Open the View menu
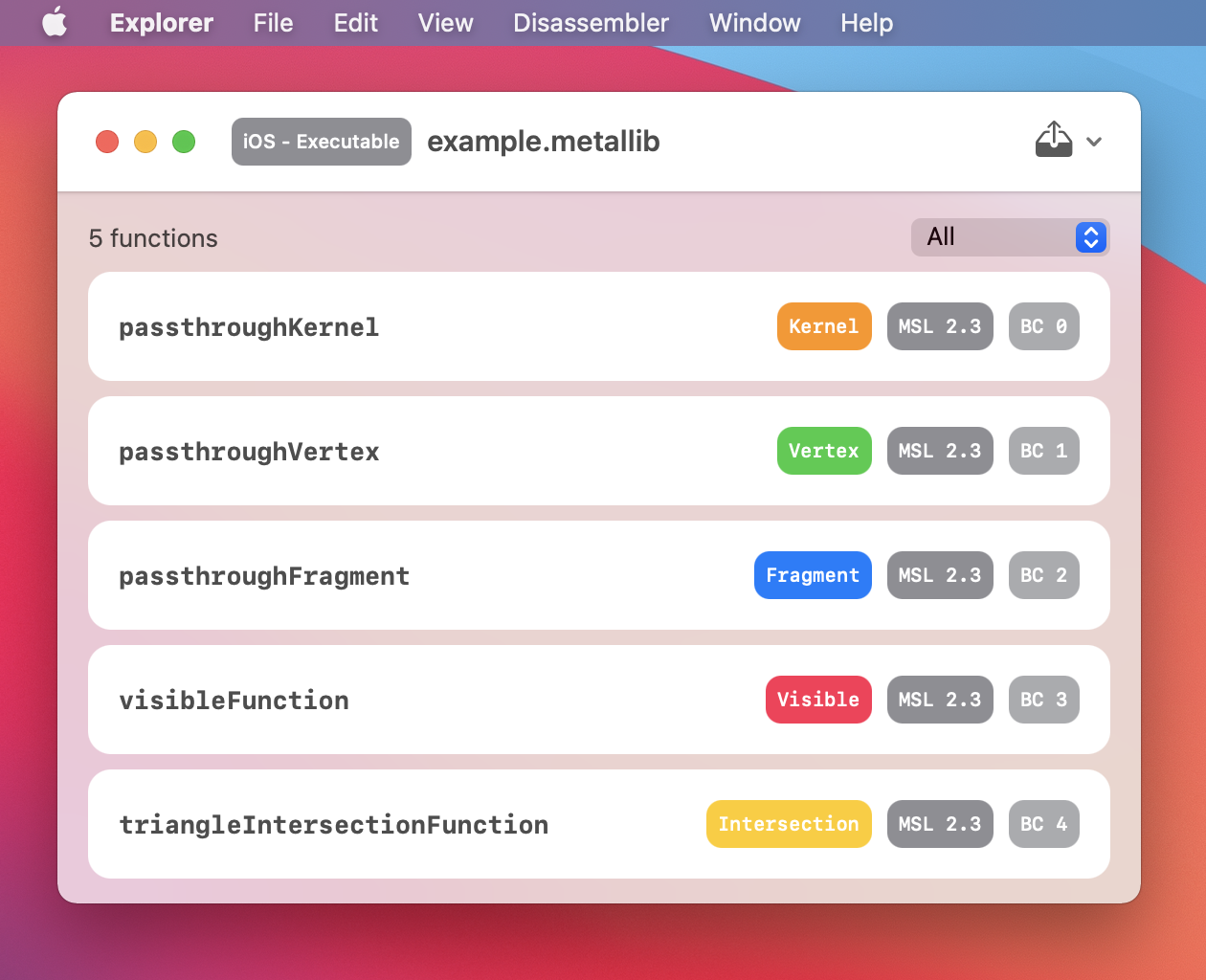 445,22
